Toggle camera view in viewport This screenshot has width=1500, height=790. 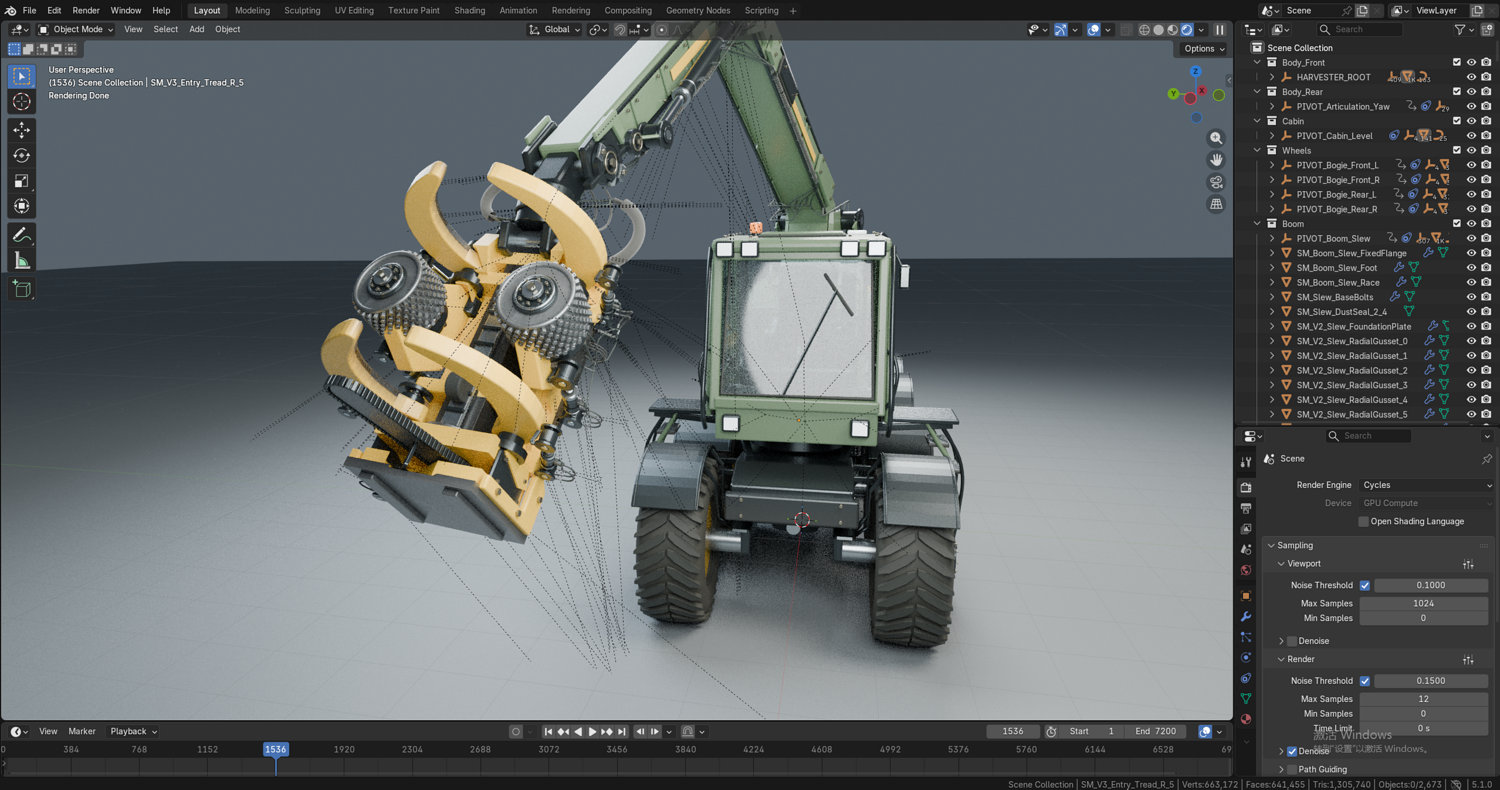pos(1216,182)
